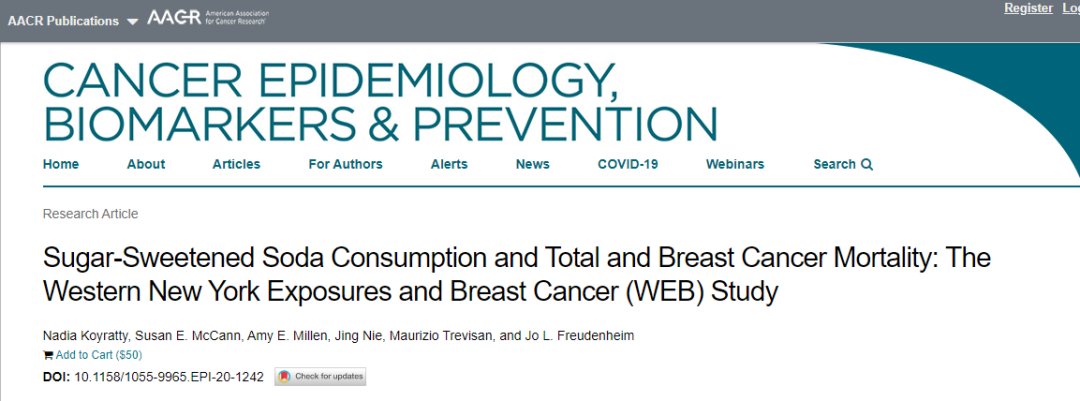Click the DOI number text
The height and width of the screenshot is (401, 1080).
pos(169,378)
